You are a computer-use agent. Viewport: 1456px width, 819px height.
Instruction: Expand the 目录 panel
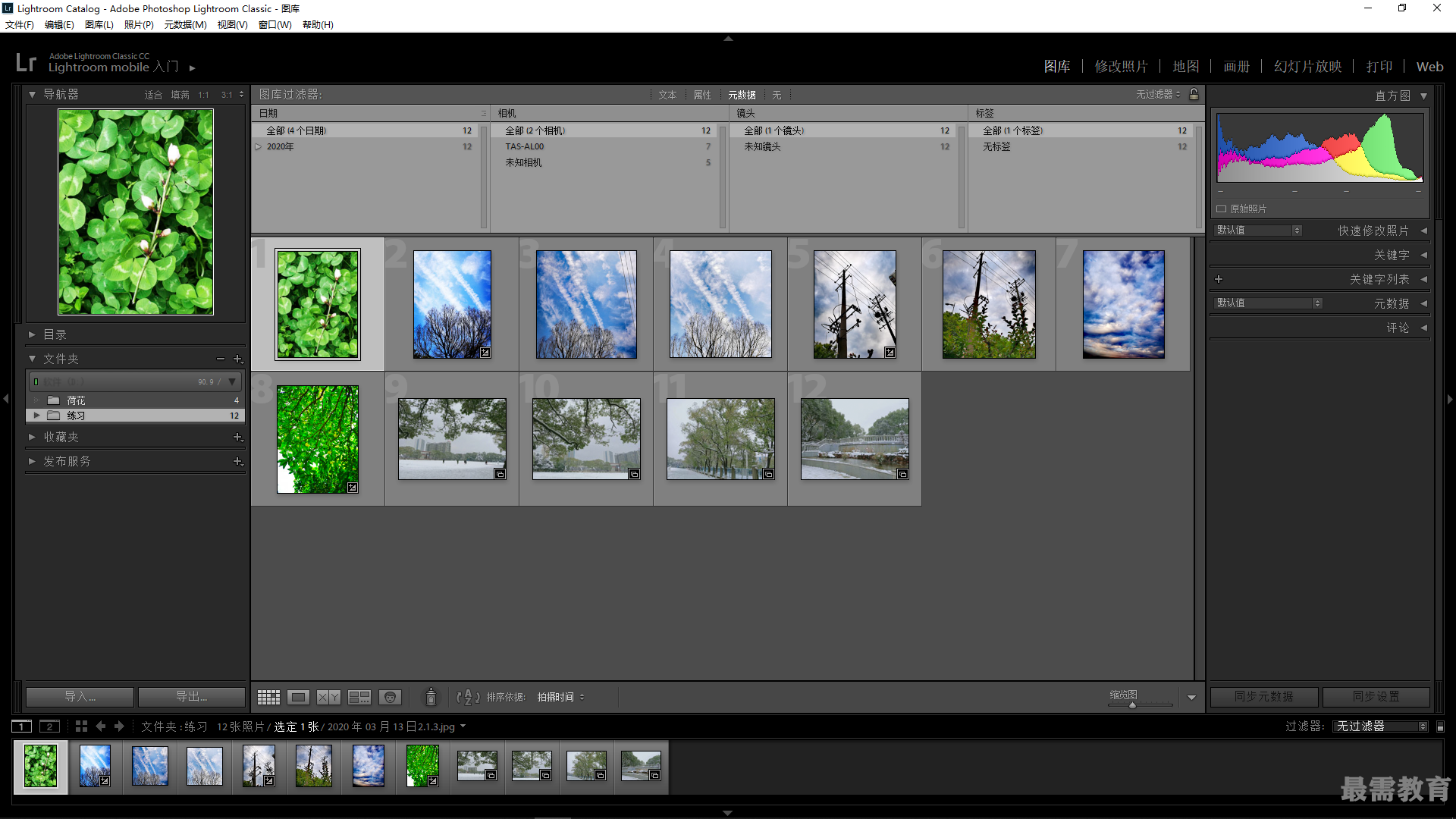tap(32, 334)
